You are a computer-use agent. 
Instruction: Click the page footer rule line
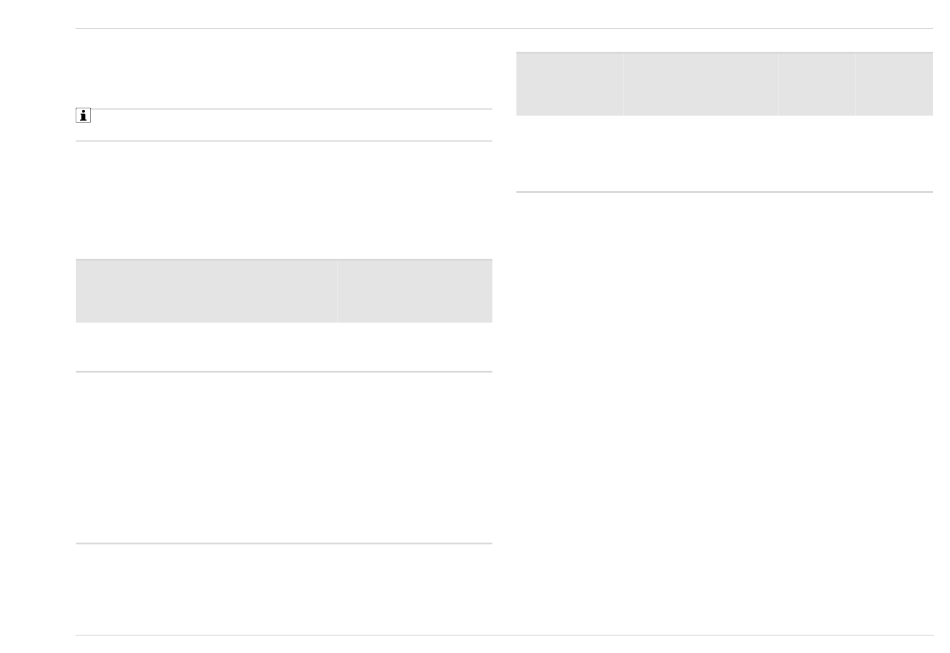point(504,635)
